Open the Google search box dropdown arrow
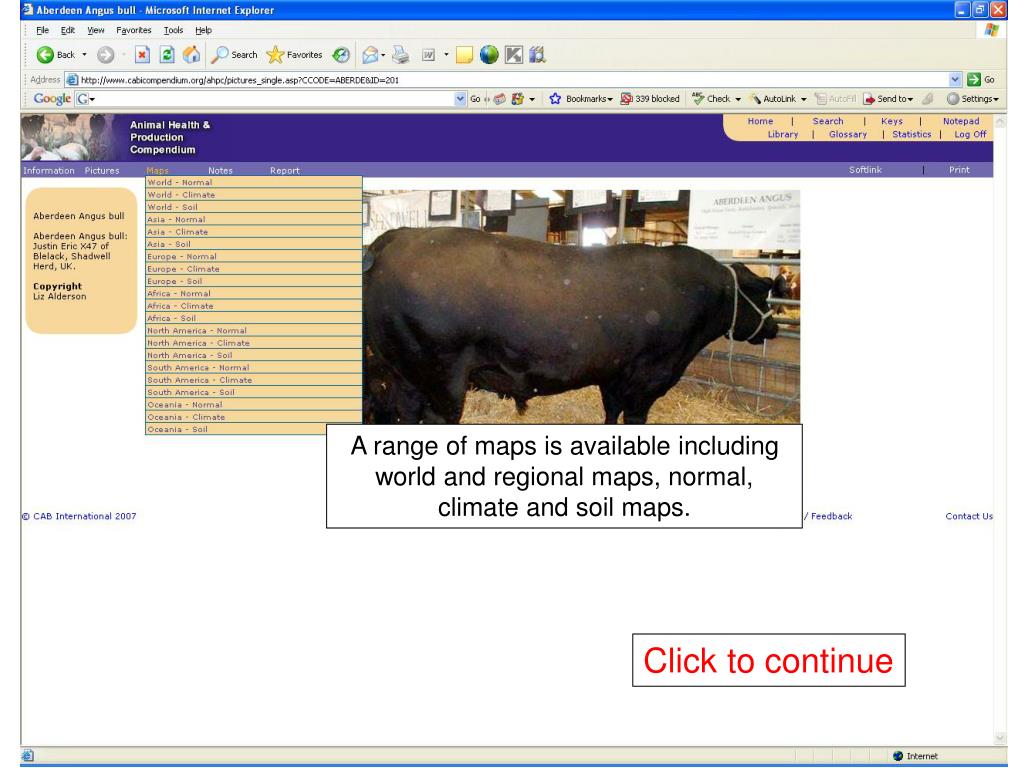This screenshot has height=768, width=1024. 460,99
